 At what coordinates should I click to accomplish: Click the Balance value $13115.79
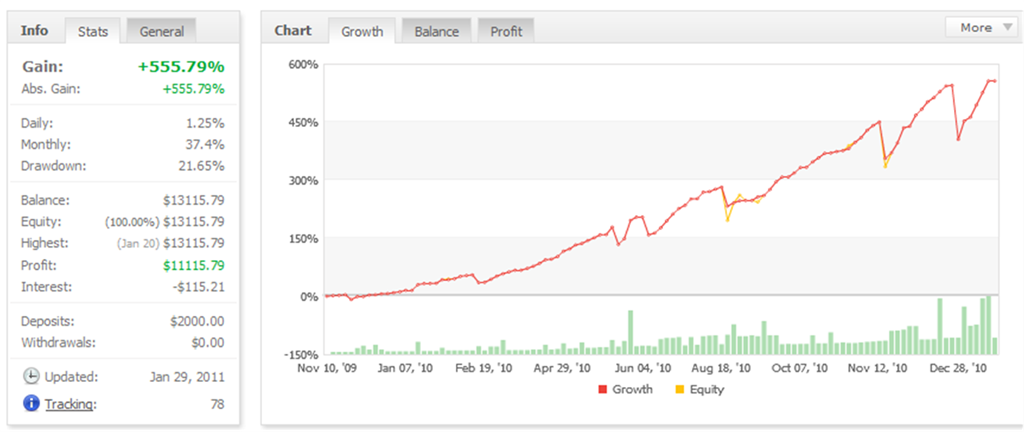(x=194, y=200)
